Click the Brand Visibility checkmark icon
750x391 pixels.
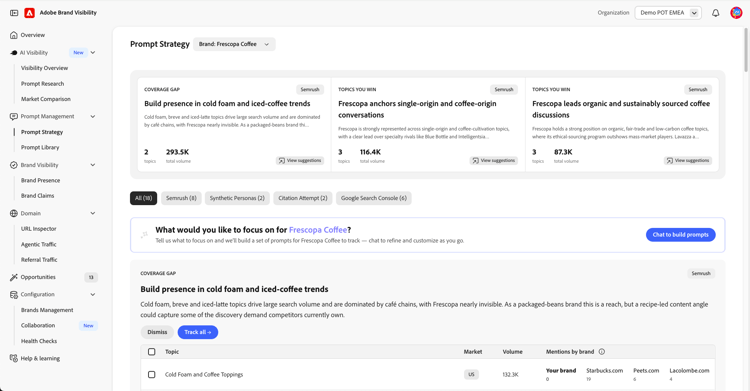tap(14, 165)
